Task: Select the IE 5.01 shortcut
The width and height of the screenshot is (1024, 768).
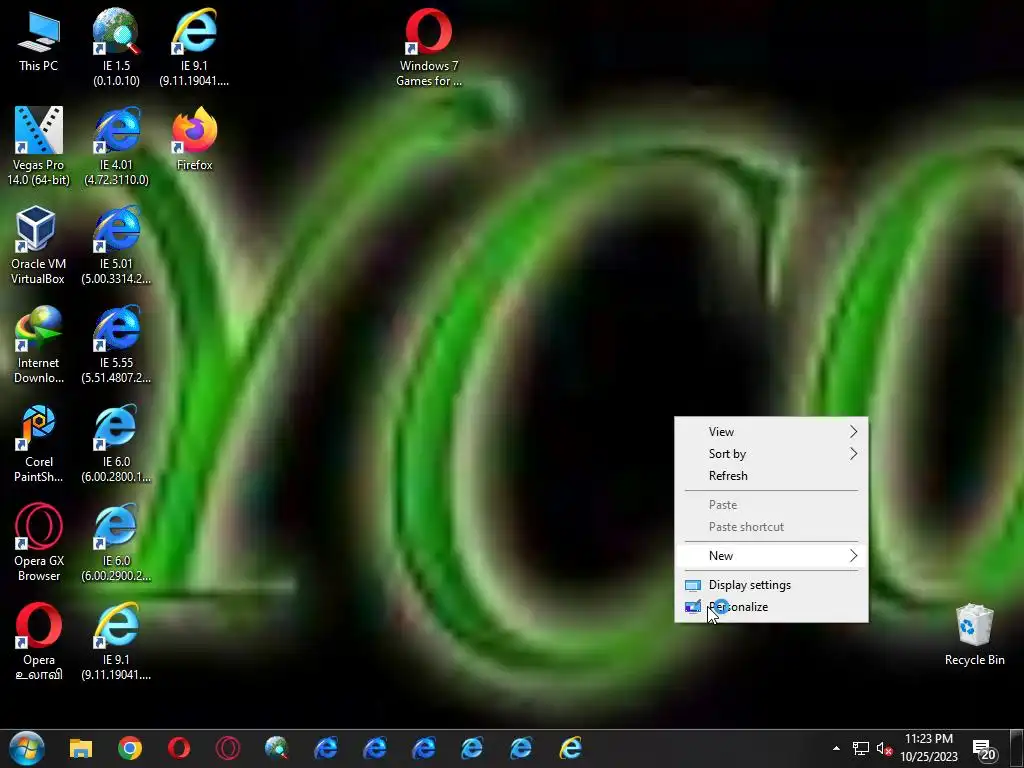Action: (x=116, y=246)
